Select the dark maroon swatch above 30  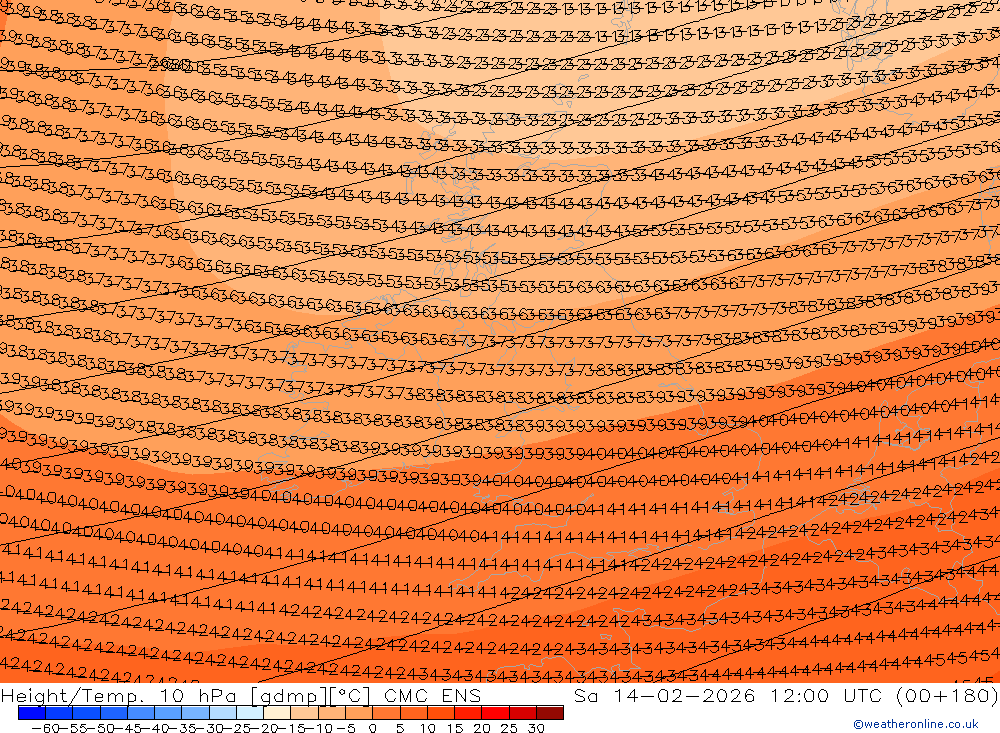(x=550, y=713)
